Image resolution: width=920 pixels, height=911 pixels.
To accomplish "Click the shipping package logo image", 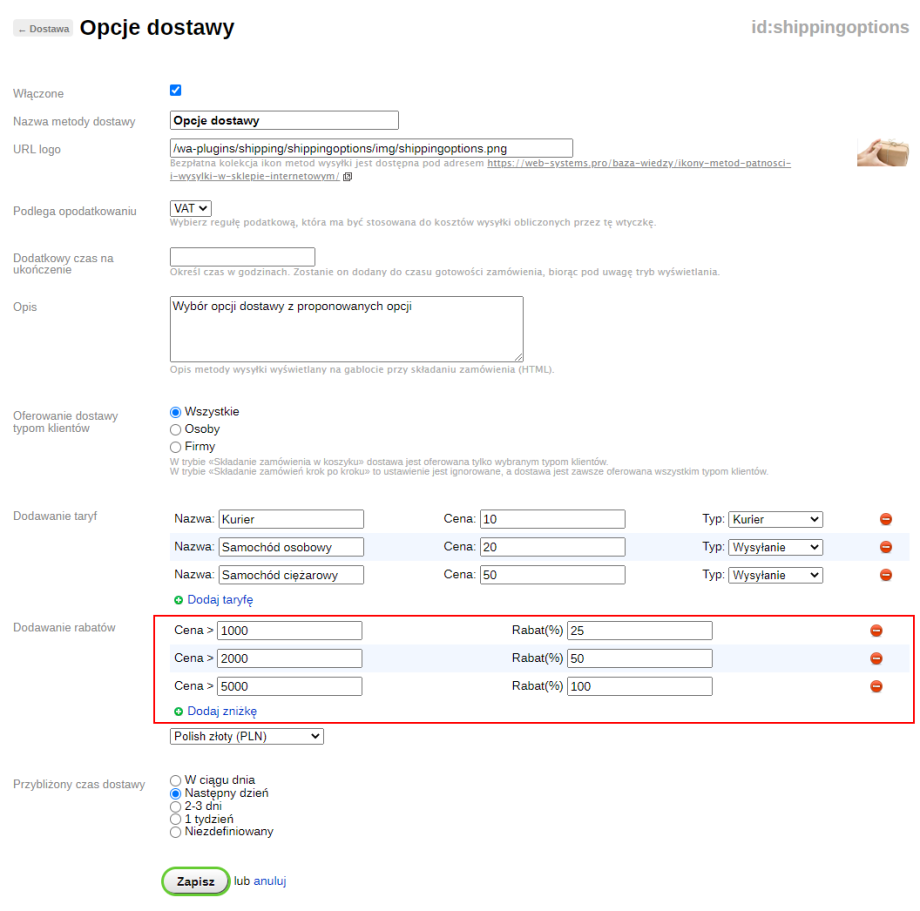I will click(x=882, y=152).
